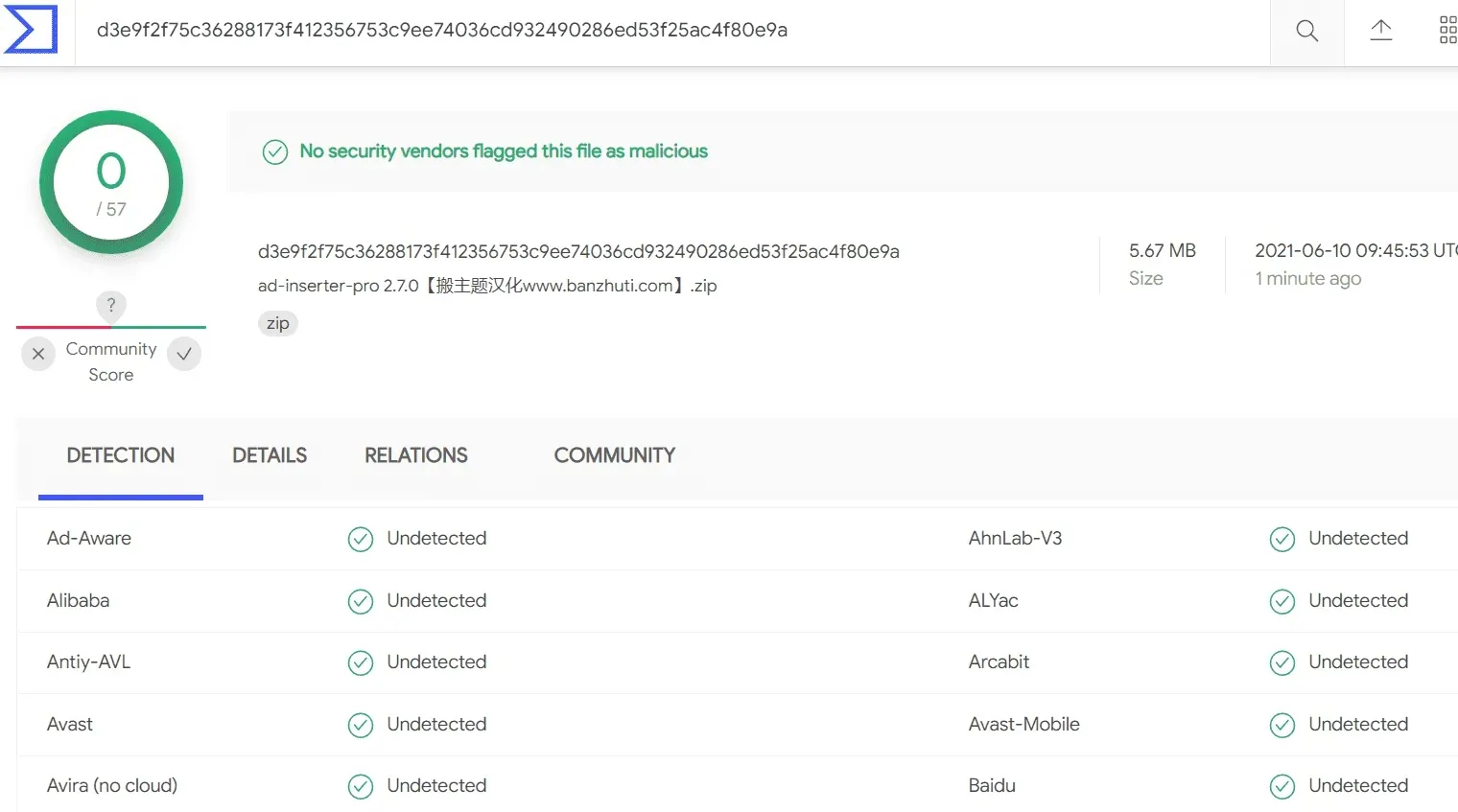Open the DETAILS tab
This screenshot has width=1458, height=812.
(270, 455)
